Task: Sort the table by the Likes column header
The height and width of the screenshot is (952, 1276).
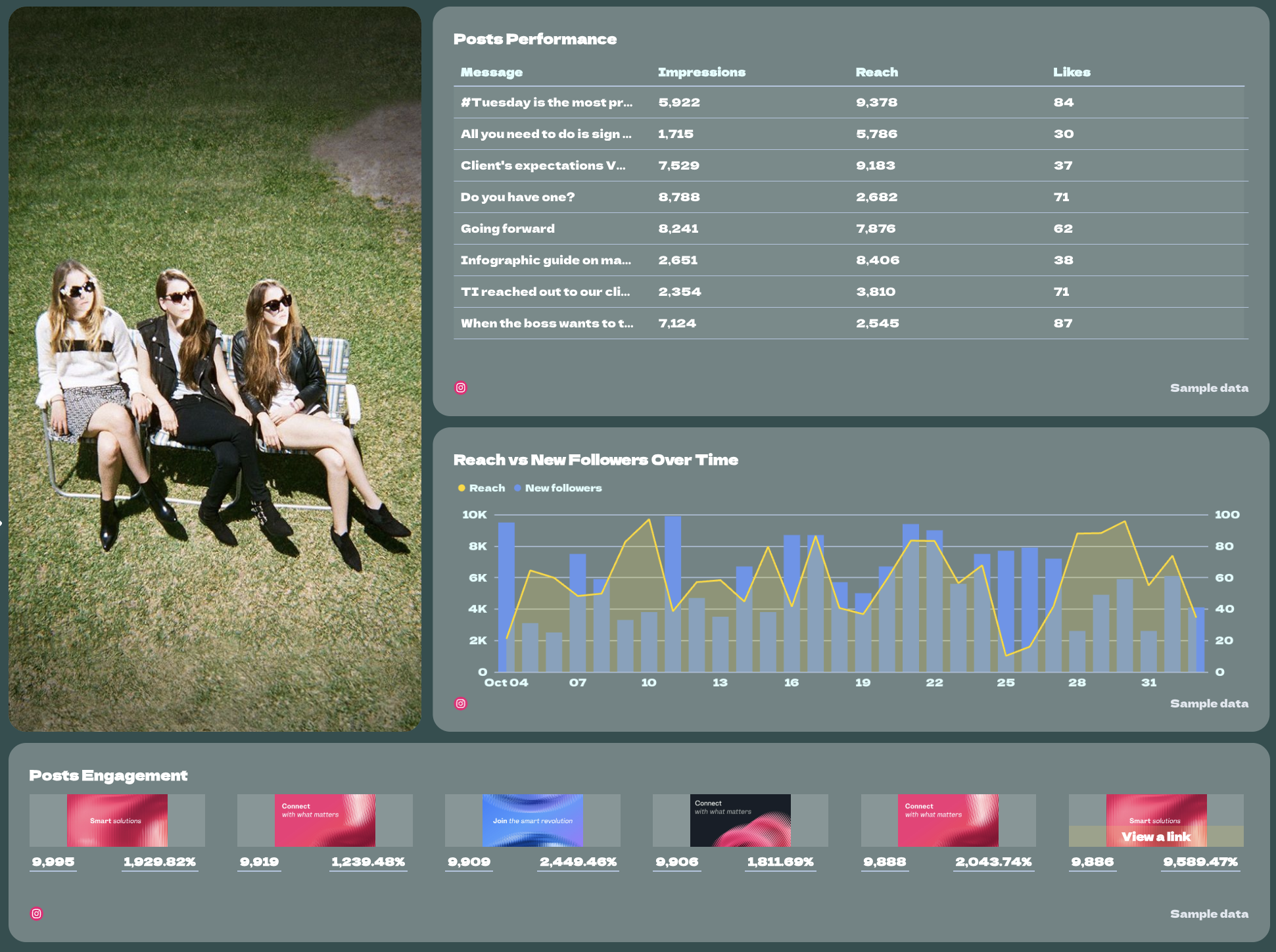Action: tap(1071, 72)
